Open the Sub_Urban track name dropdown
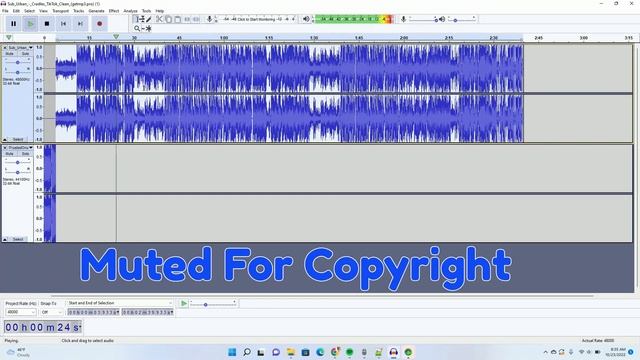640x360 pixels. 20,48
